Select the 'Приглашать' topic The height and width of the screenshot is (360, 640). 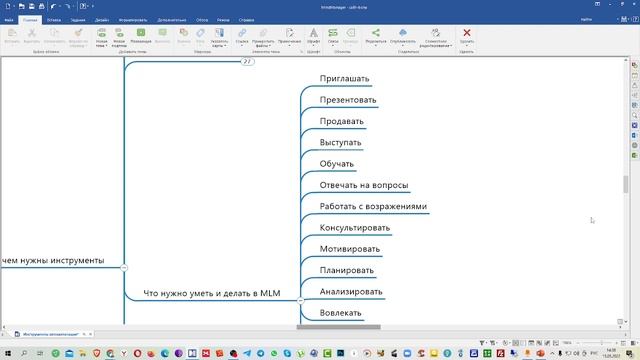pyautogui.click(x=344, y=78)
